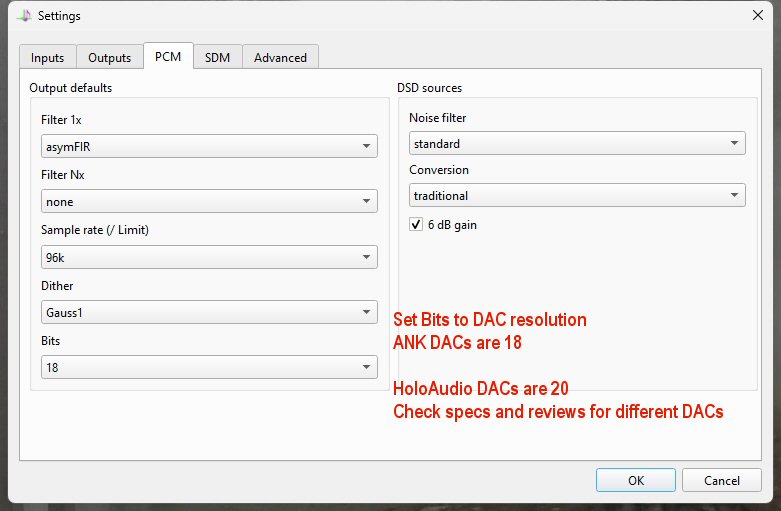The width and height of the screenshot is (781, 511).
Task: Expand the Noise filter dropdown showing standard
Action: (x=577, y=144)
